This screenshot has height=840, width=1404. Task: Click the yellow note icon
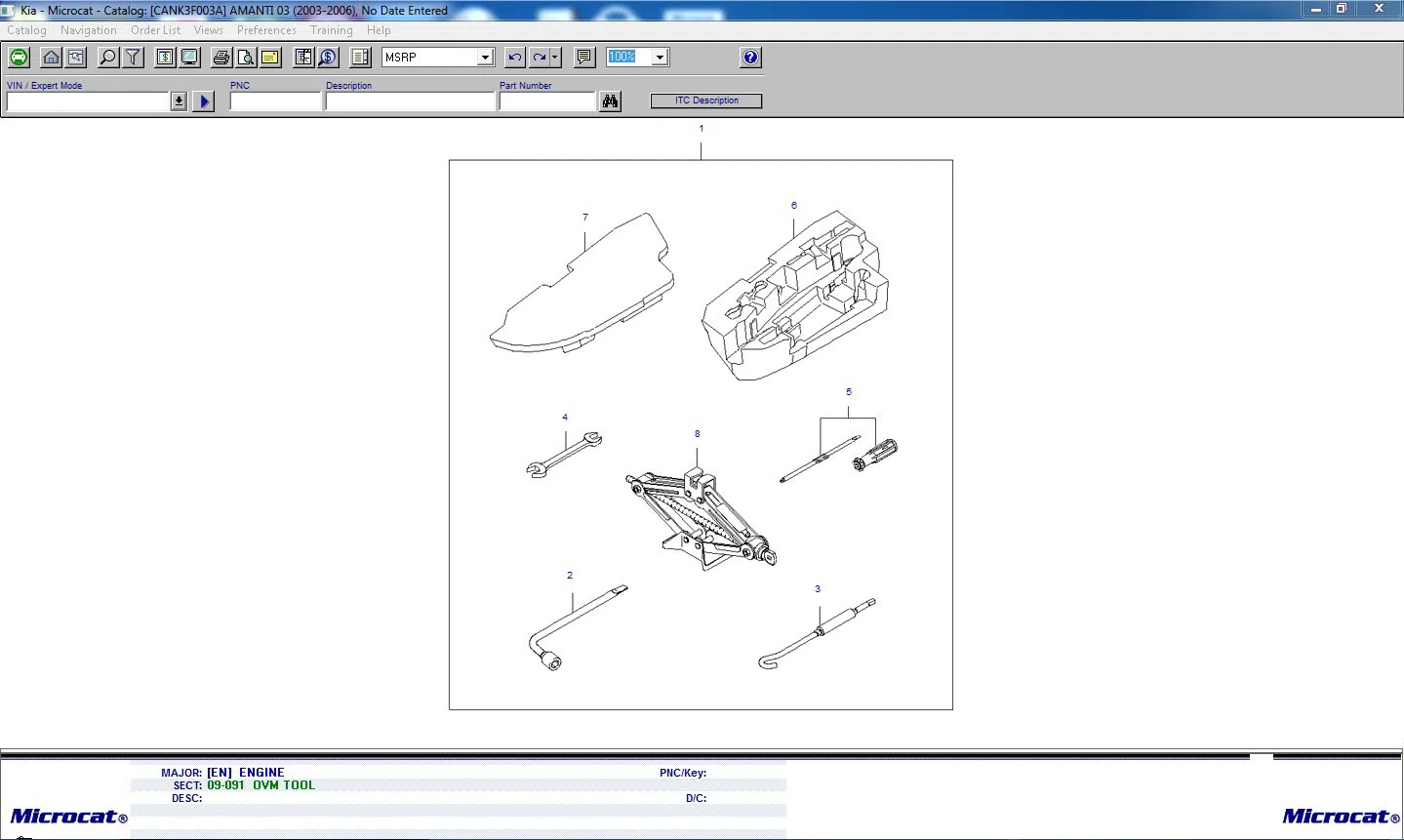[x=270, y=58]
